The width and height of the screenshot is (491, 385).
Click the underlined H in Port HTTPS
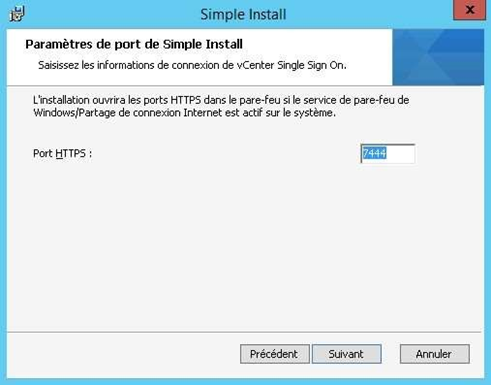point(59,154)
